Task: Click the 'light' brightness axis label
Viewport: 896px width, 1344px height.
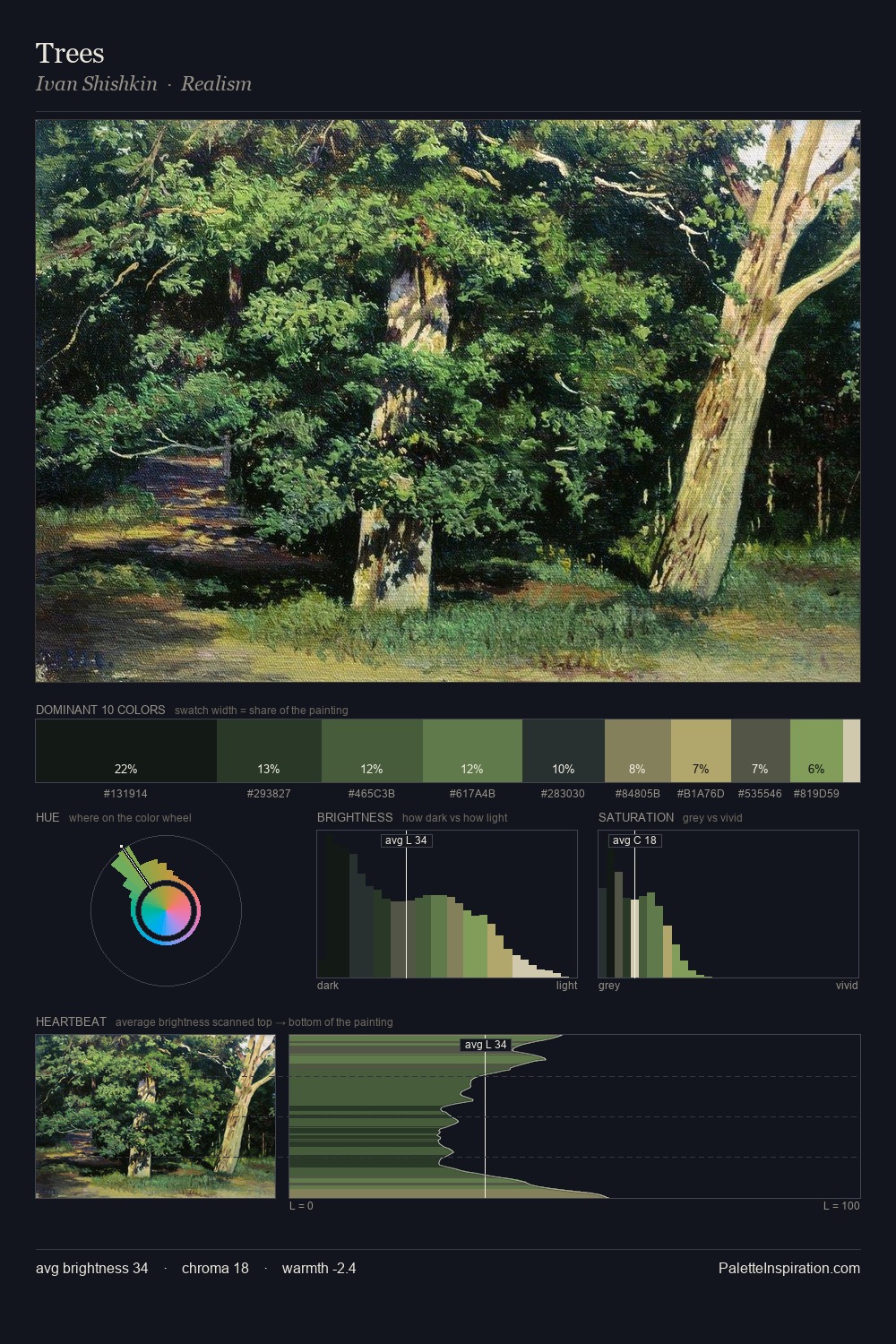Action: [567, 986]
